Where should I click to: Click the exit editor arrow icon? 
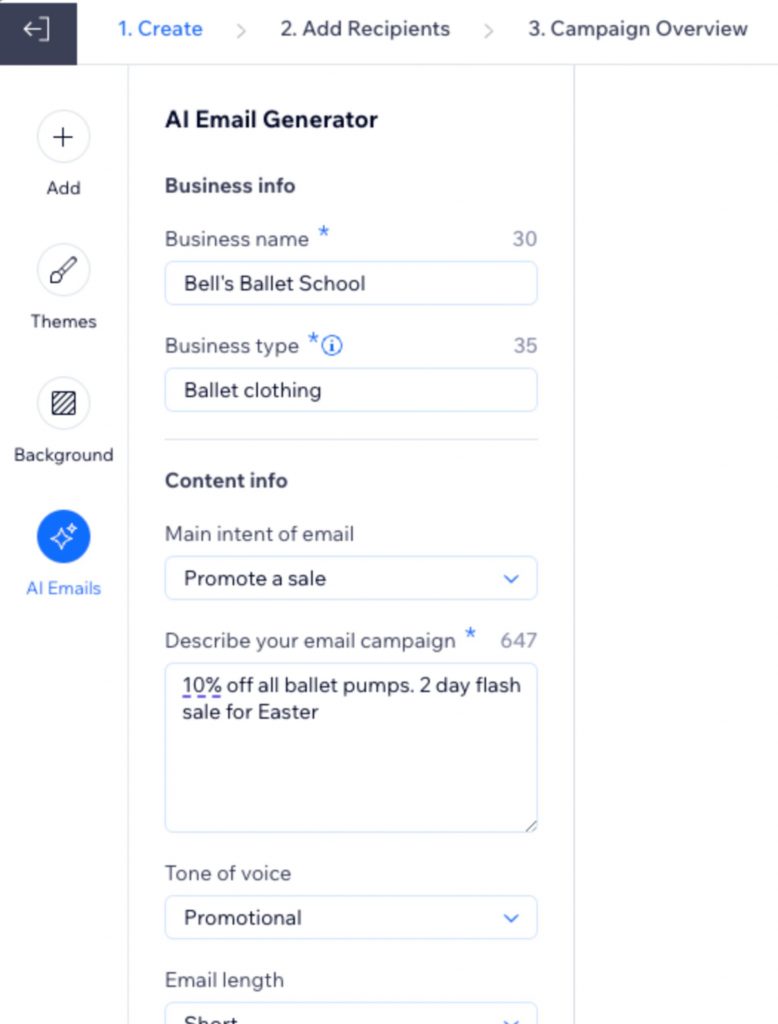click(x=36, y=30)
